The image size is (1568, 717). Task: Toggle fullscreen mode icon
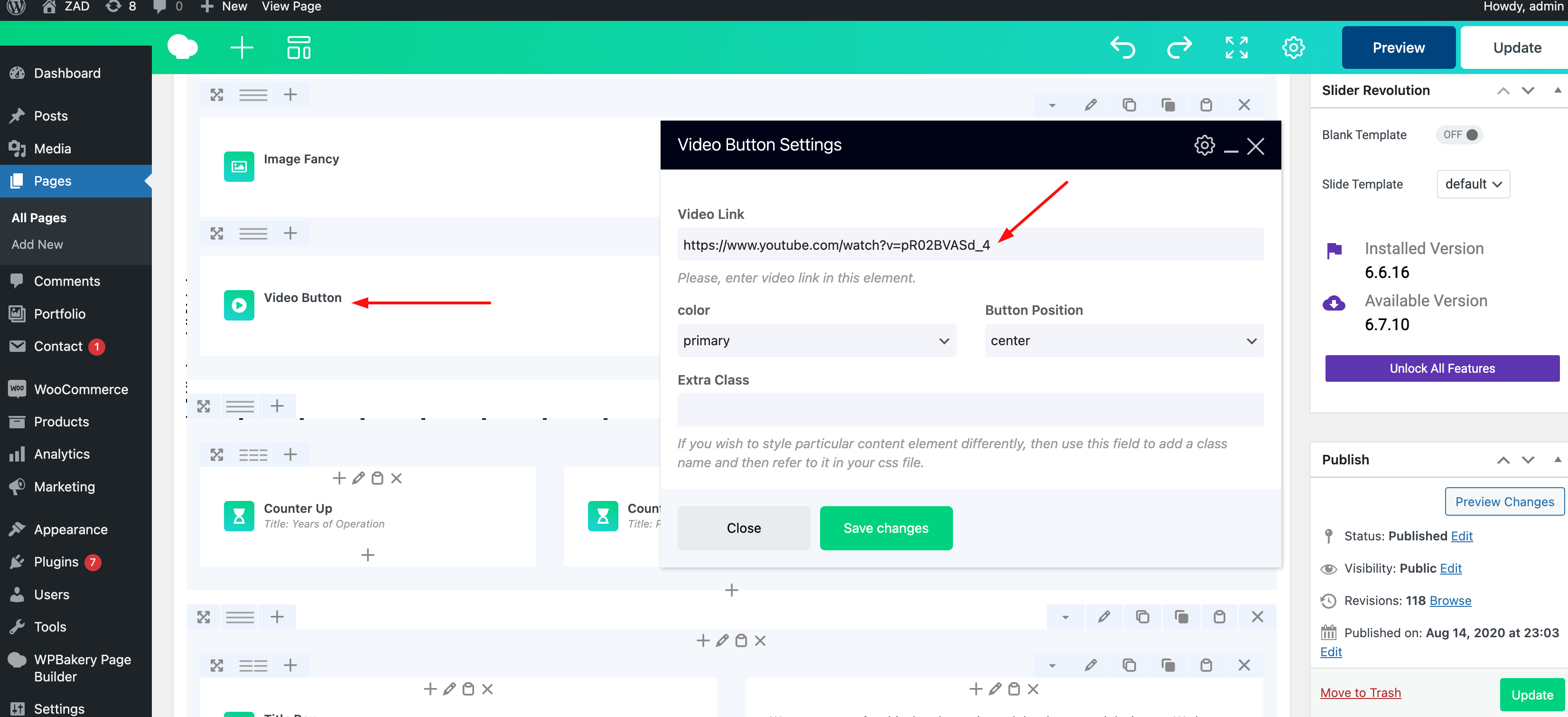click(x=1236, y=47)
